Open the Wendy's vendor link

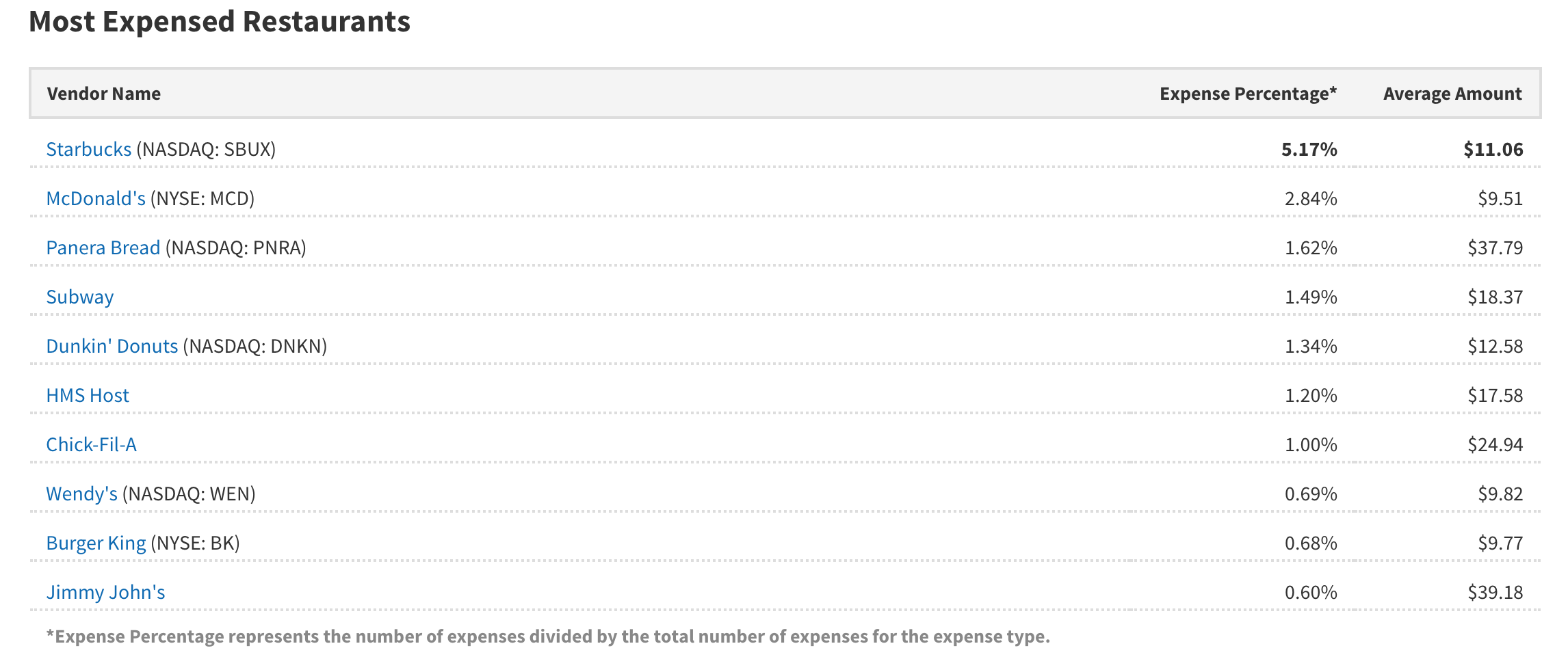(82, 494)
